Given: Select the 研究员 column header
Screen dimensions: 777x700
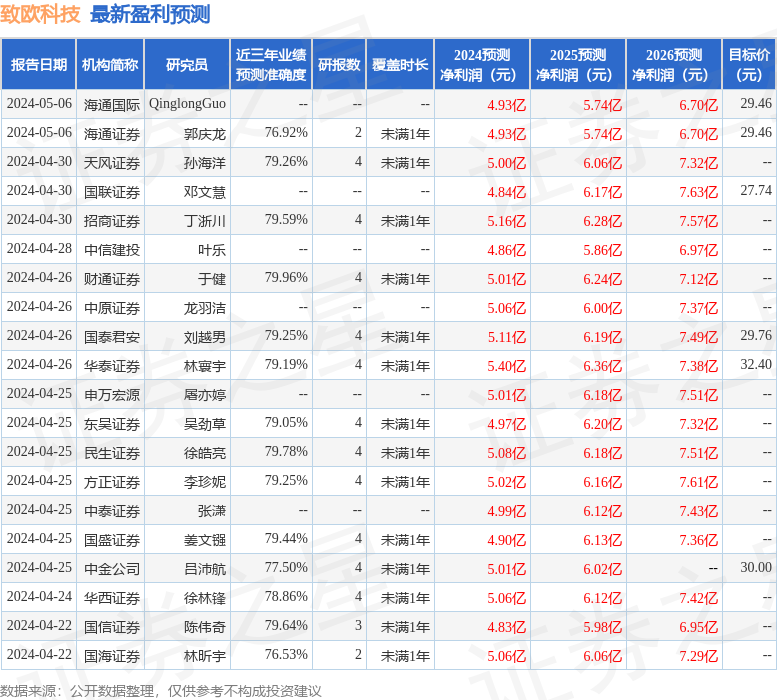Looking at the screenshot, I should pos(187,64).
